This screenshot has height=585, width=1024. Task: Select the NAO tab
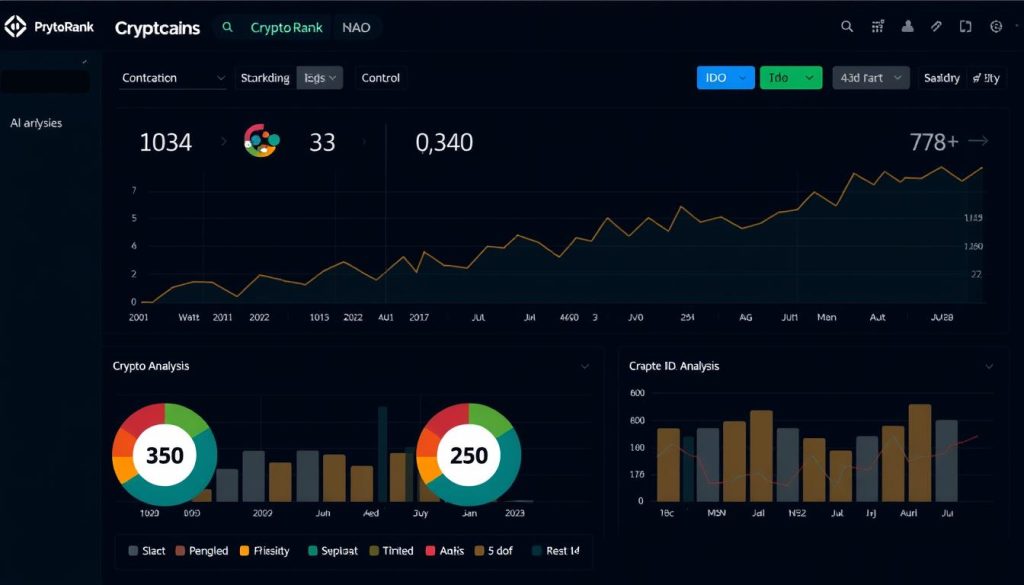(x=356, y=28)
